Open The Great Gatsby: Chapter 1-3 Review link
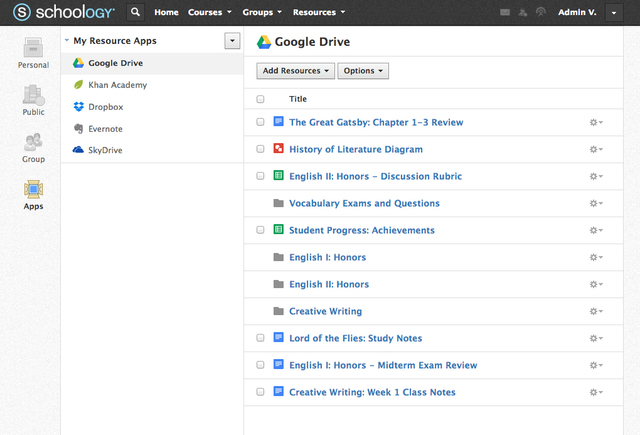 pos(376,122)
